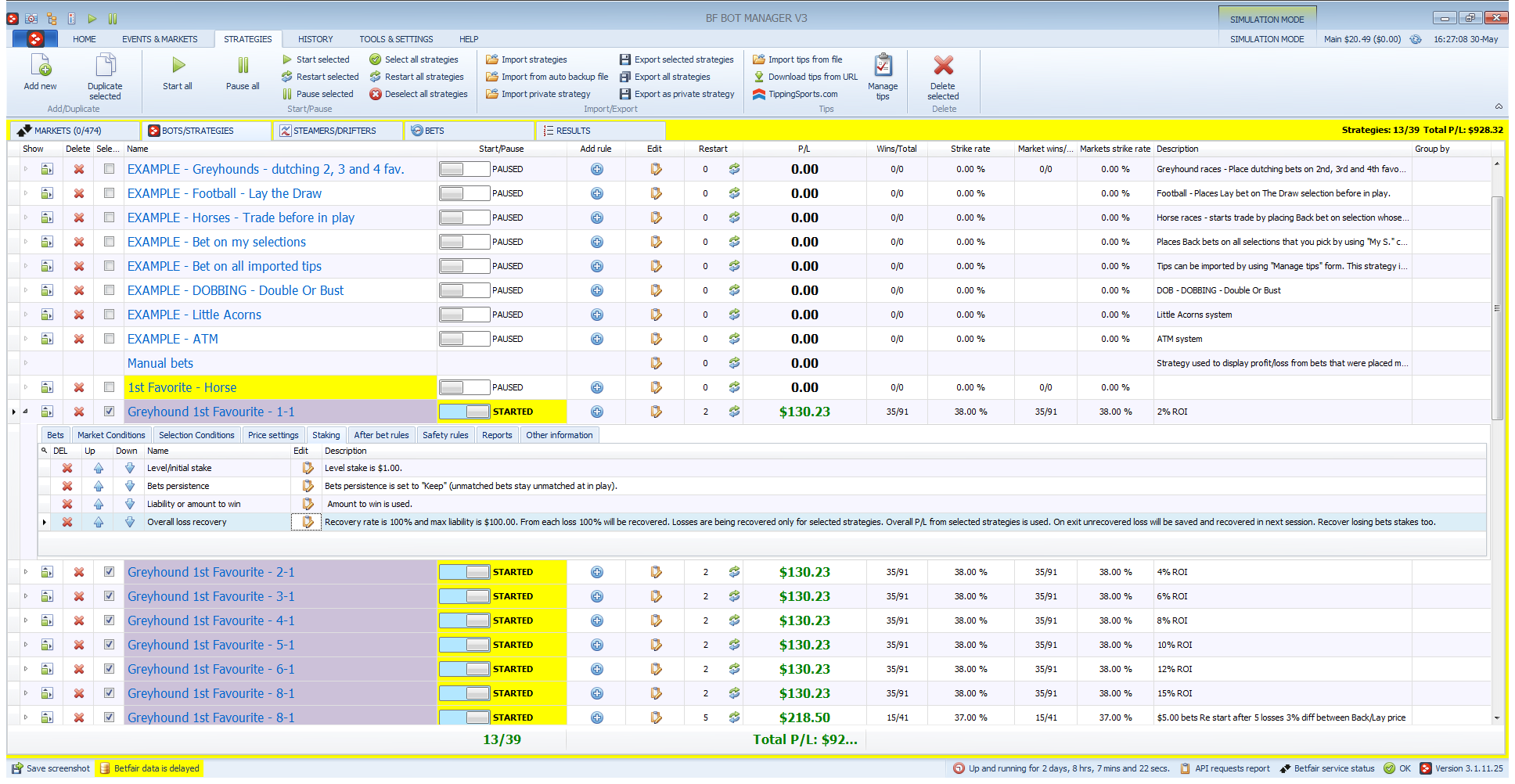Toggle pause switch for Greyhound 1st Favourite - 2-1

click(x=464, y=572)
